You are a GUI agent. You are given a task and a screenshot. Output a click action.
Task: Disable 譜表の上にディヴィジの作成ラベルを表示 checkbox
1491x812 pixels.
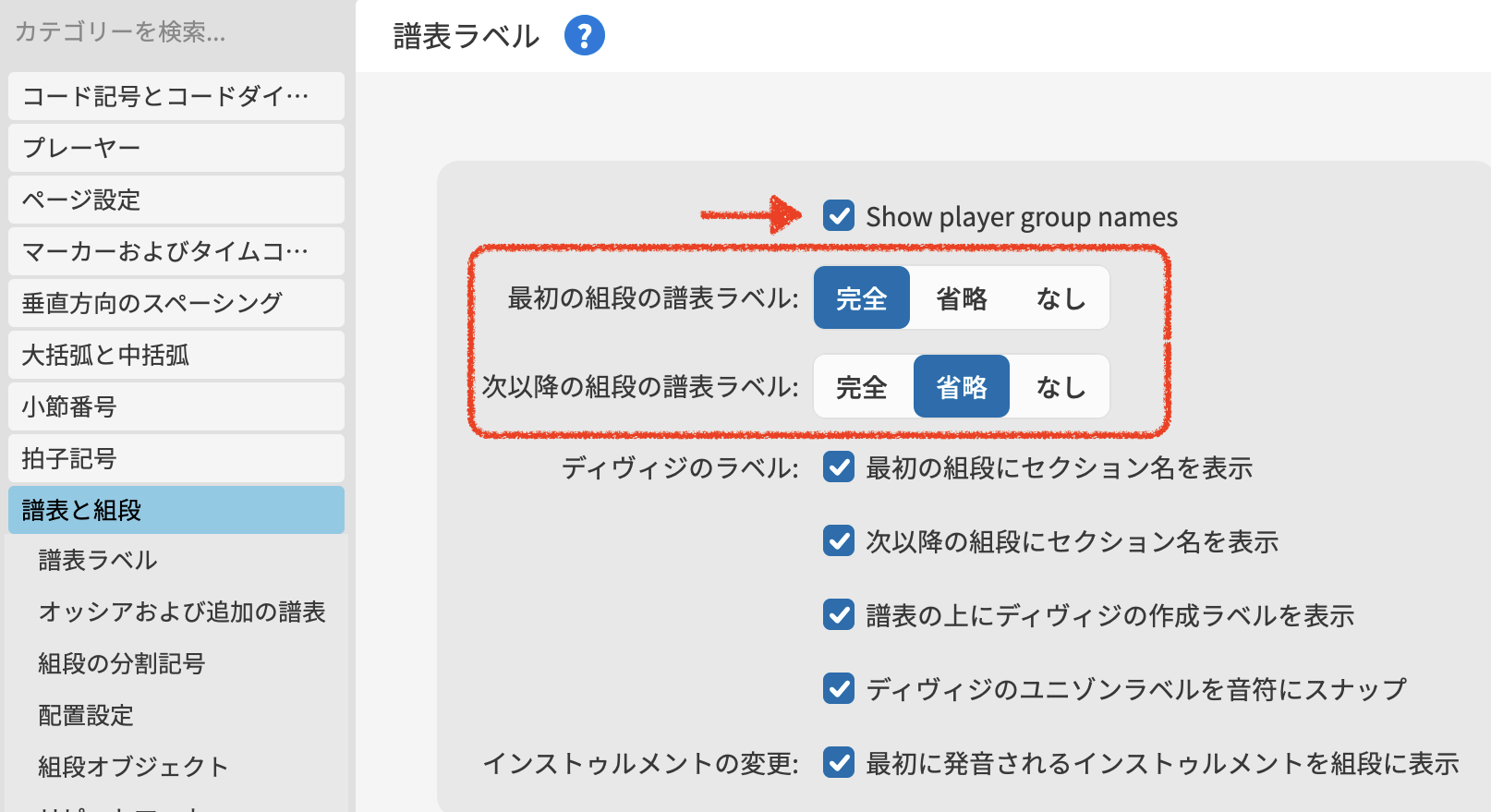click(x=839, y=615)
